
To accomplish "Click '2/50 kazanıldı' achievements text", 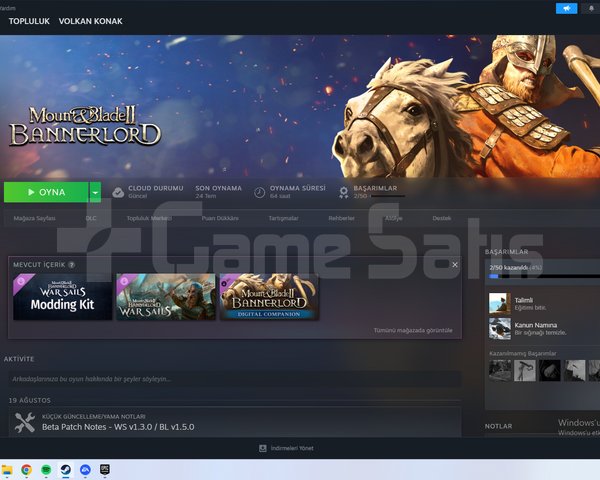I will coord(509,268).
